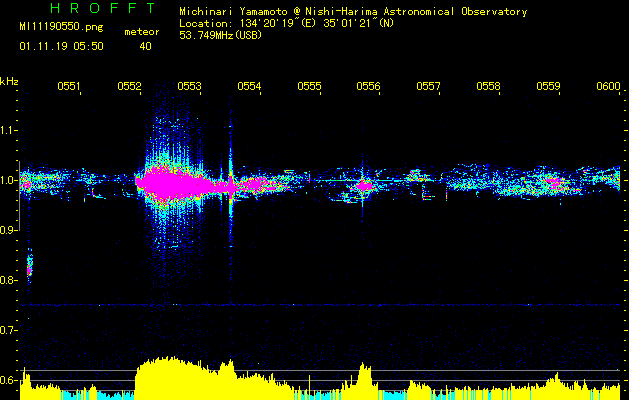Click the 0553 time marker

point(189,86)
